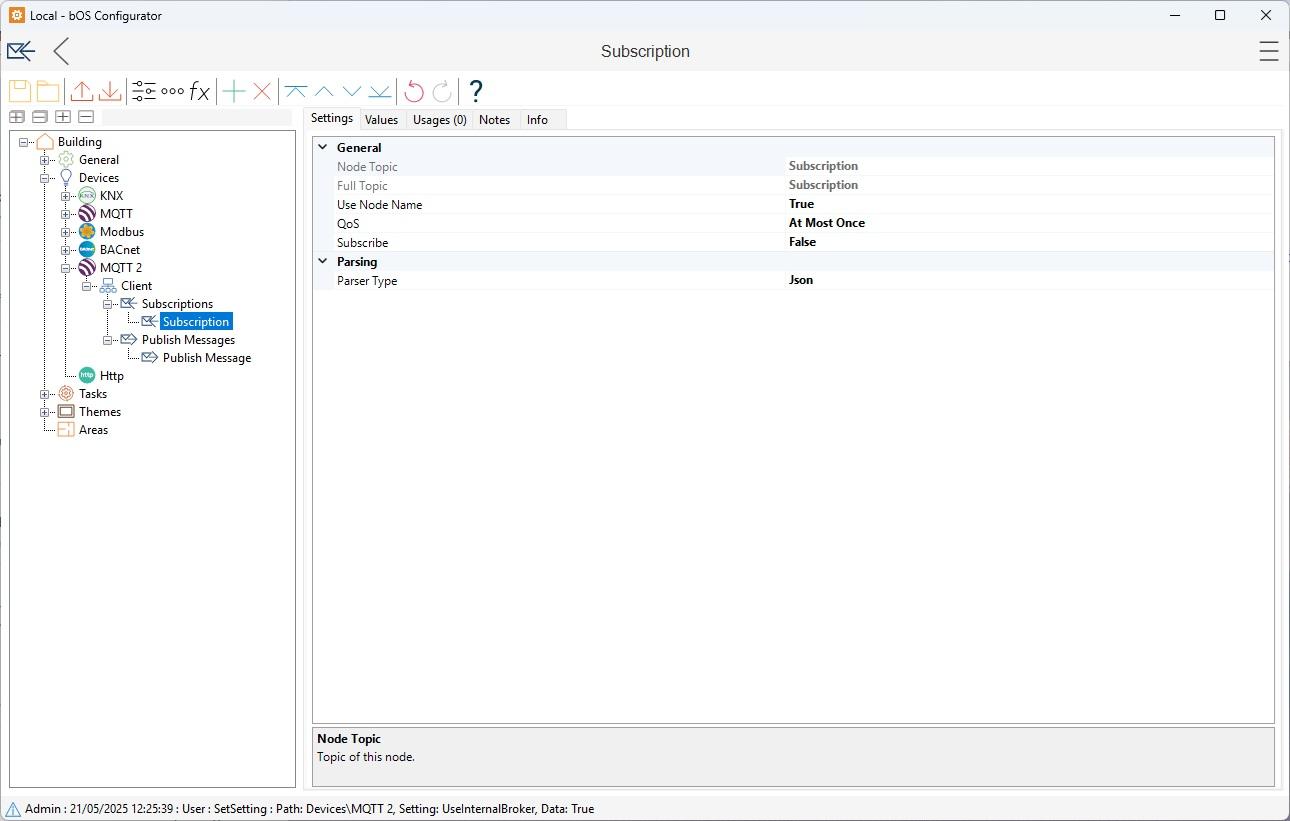Viewport: 1290px width, 821px height.
Task: Select the Areas tree item
Action: coord(93,430)
